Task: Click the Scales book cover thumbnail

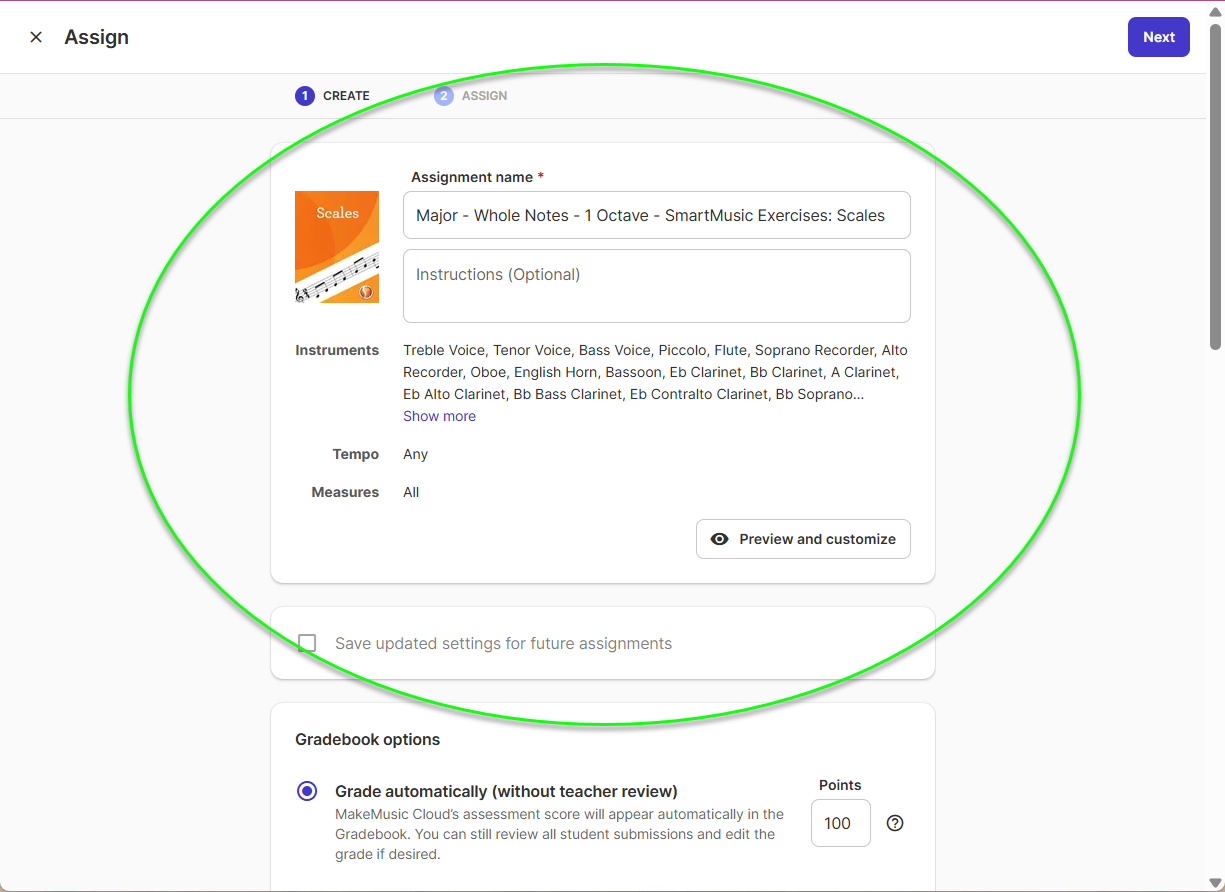Action: [x=337, y=247]
